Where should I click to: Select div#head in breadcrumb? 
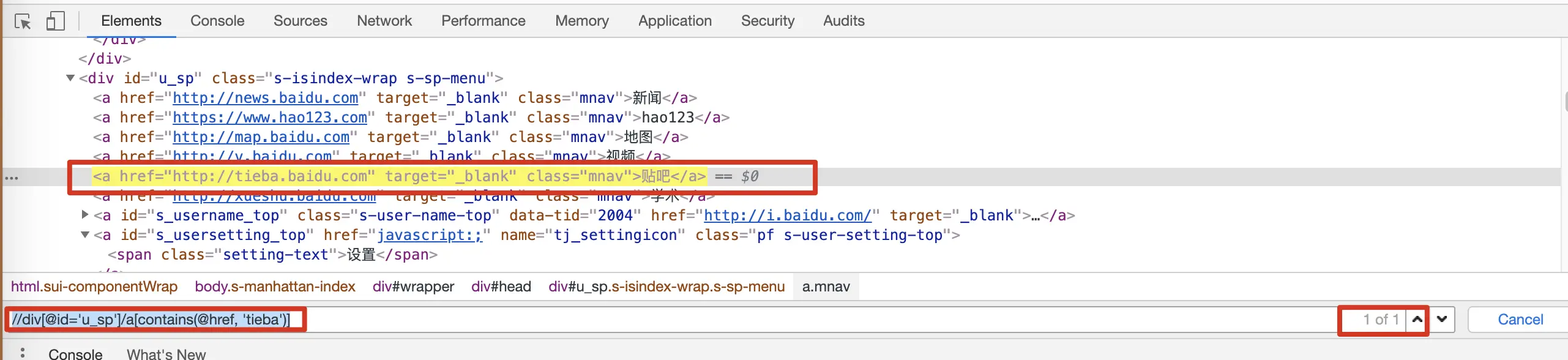click(x=501, y=287)
